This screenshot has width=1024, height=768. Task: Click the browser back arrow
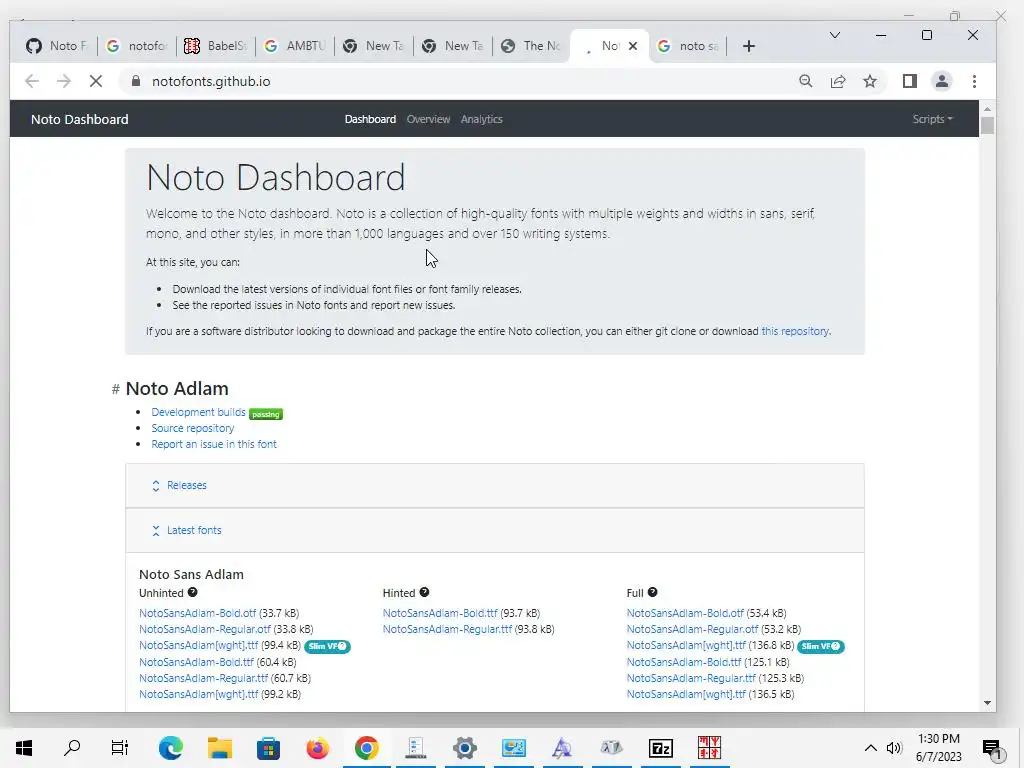(x=31, y=81)
